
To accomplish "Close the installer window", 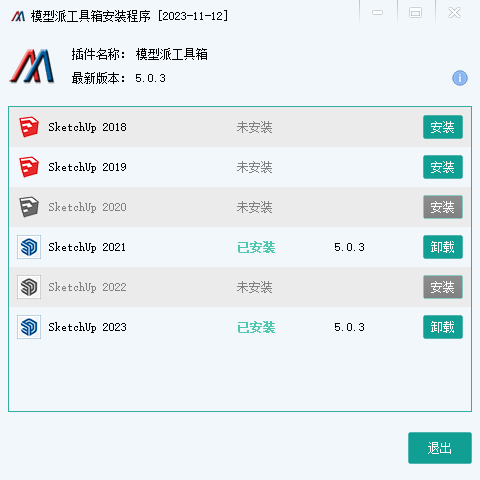I will 454,13.
